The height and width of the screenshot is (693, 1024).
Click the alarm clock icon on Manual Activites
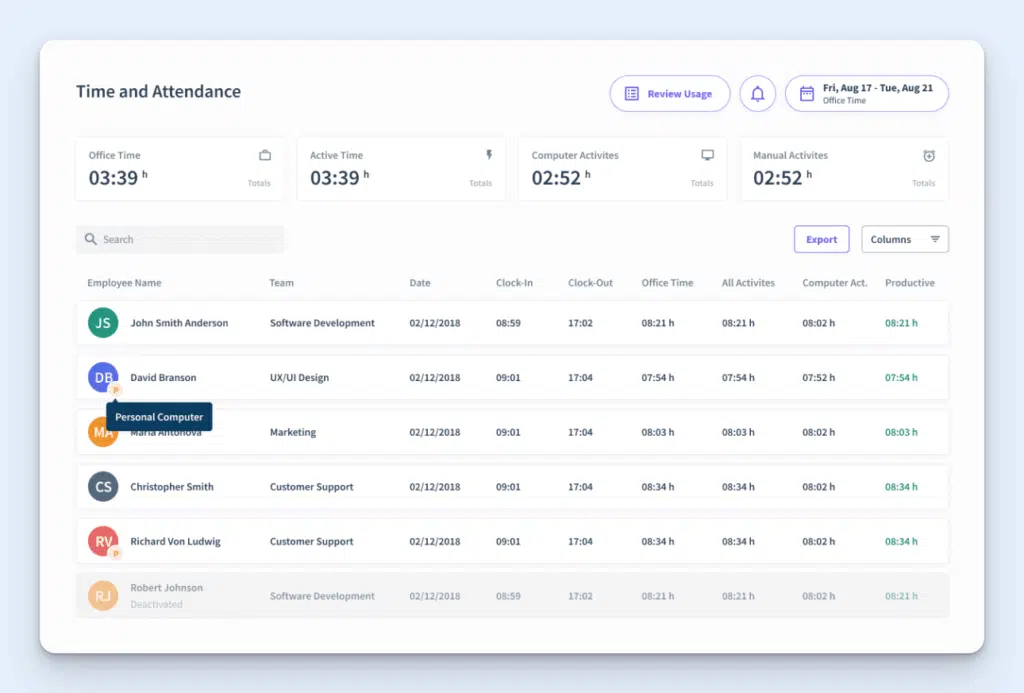point(929,155)
